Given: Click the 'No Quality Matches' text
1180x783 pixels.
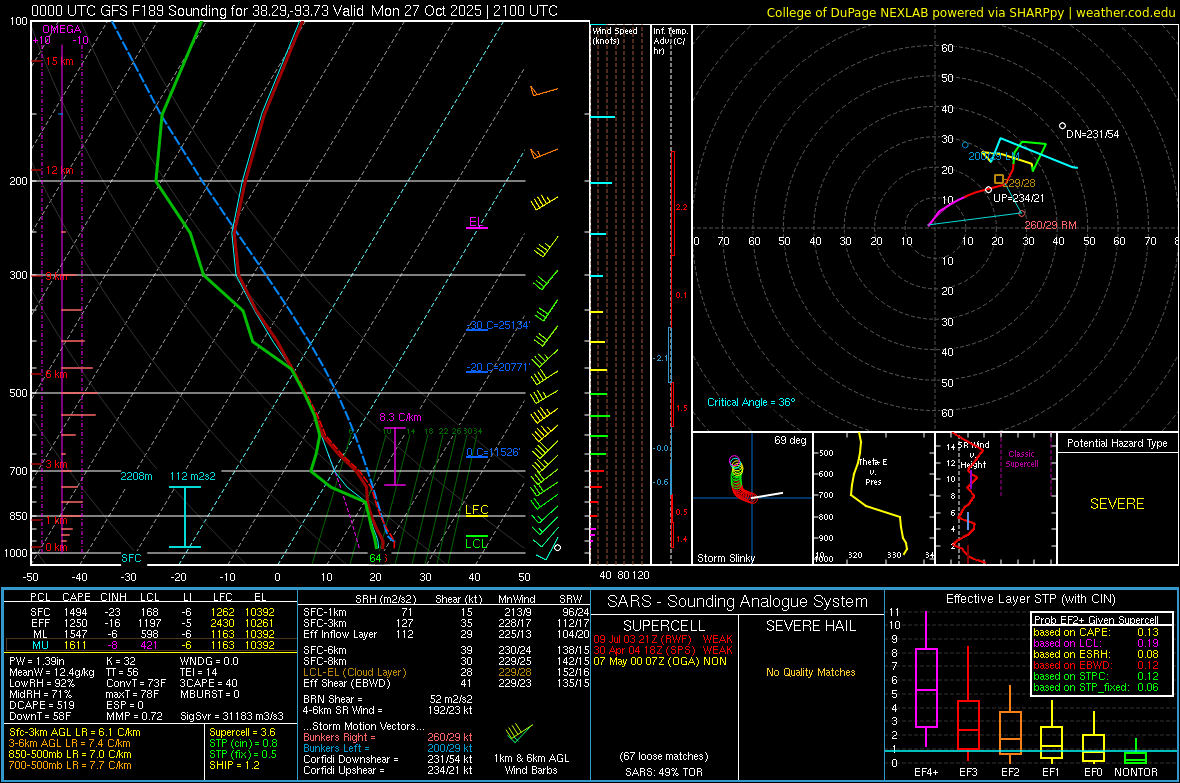Looking at the screenshot, I should click(811, 672).
